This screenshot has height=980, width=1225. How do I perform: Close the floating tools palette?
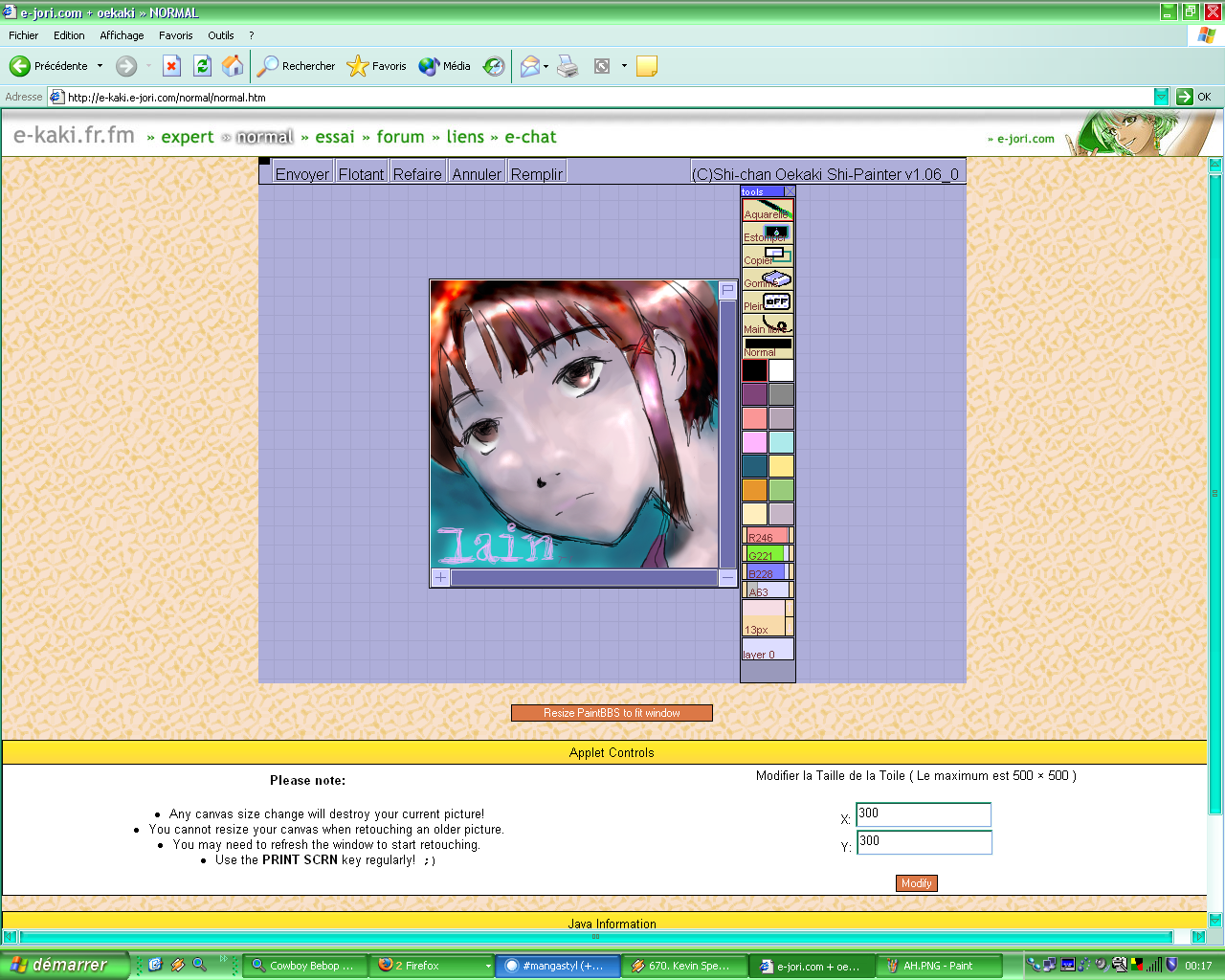[790, 191]
